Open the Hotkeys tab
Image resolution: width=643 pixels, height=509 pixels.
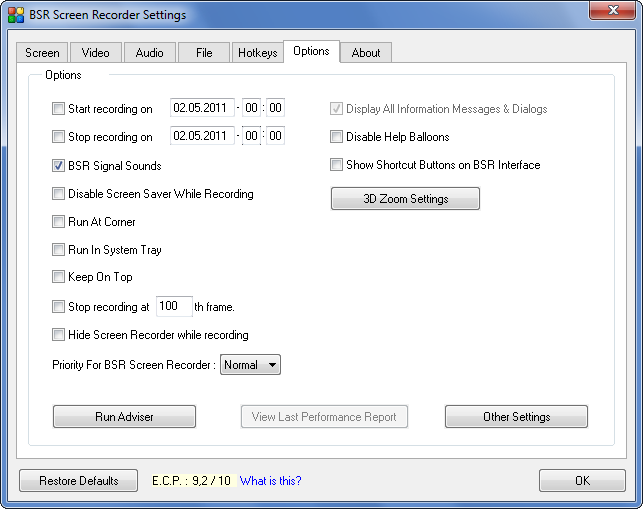[x=258, y=53]
